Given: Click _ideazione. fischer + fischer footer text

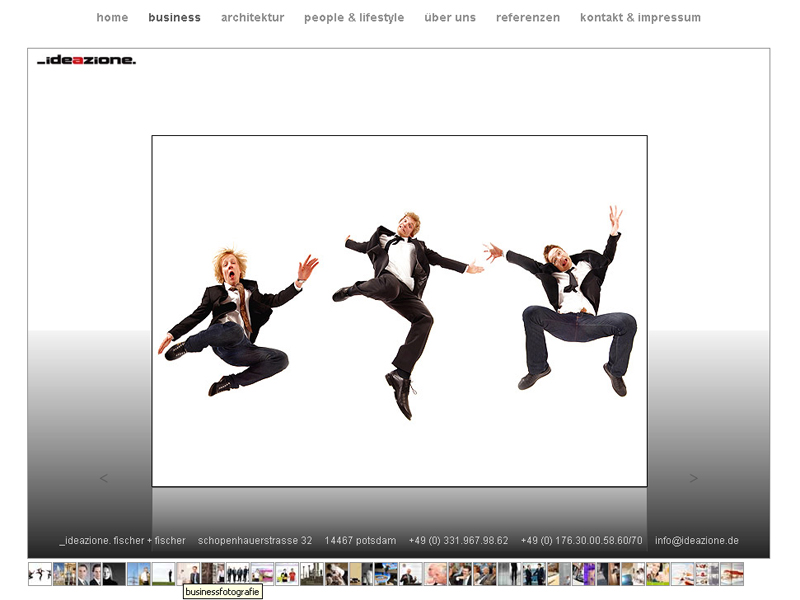Looking at the screenshot, I should click(122, 540).
